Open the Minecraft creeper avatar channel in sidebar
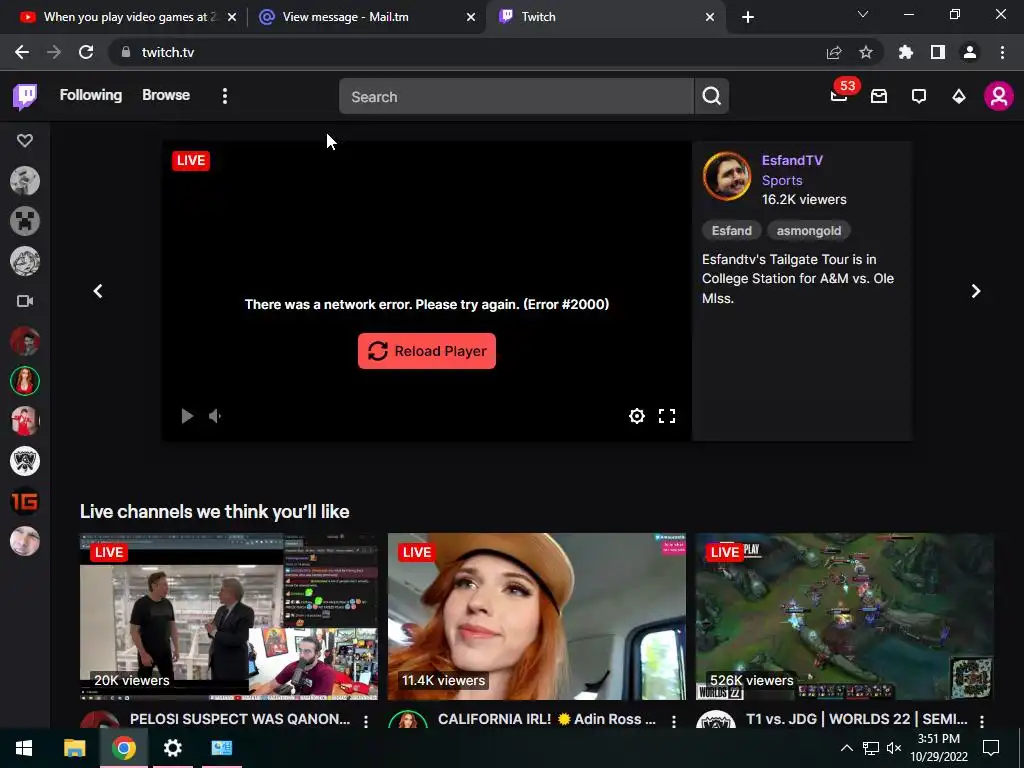1024x768 pixels. [x=25, y=221]
